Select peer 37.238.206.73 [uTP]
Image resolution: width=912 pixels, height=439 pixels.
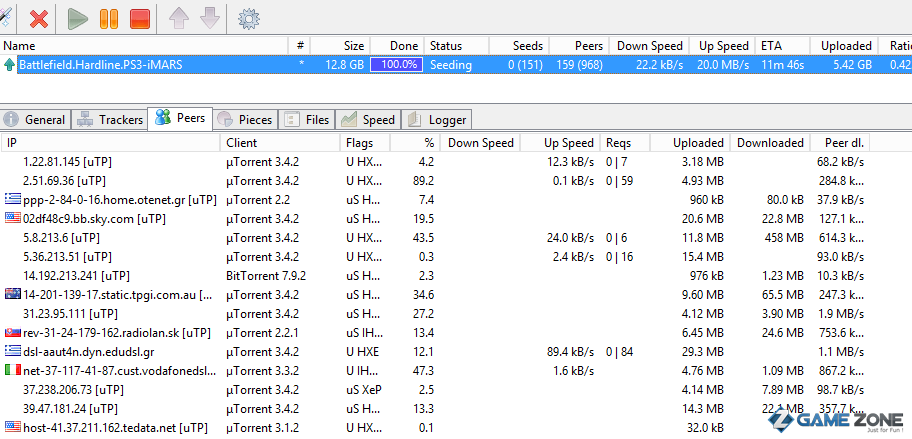coord(73,390)
